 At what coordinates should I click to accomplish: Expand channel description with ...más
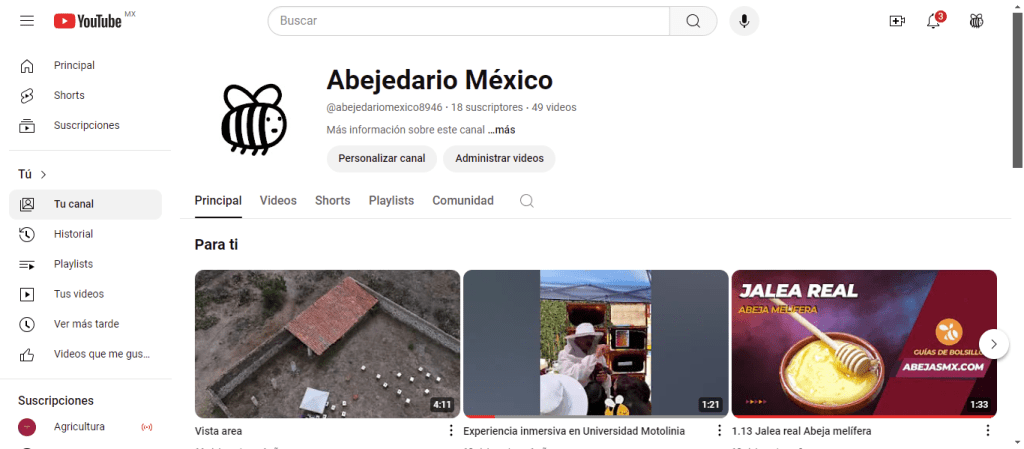click(x=502, y=130)
